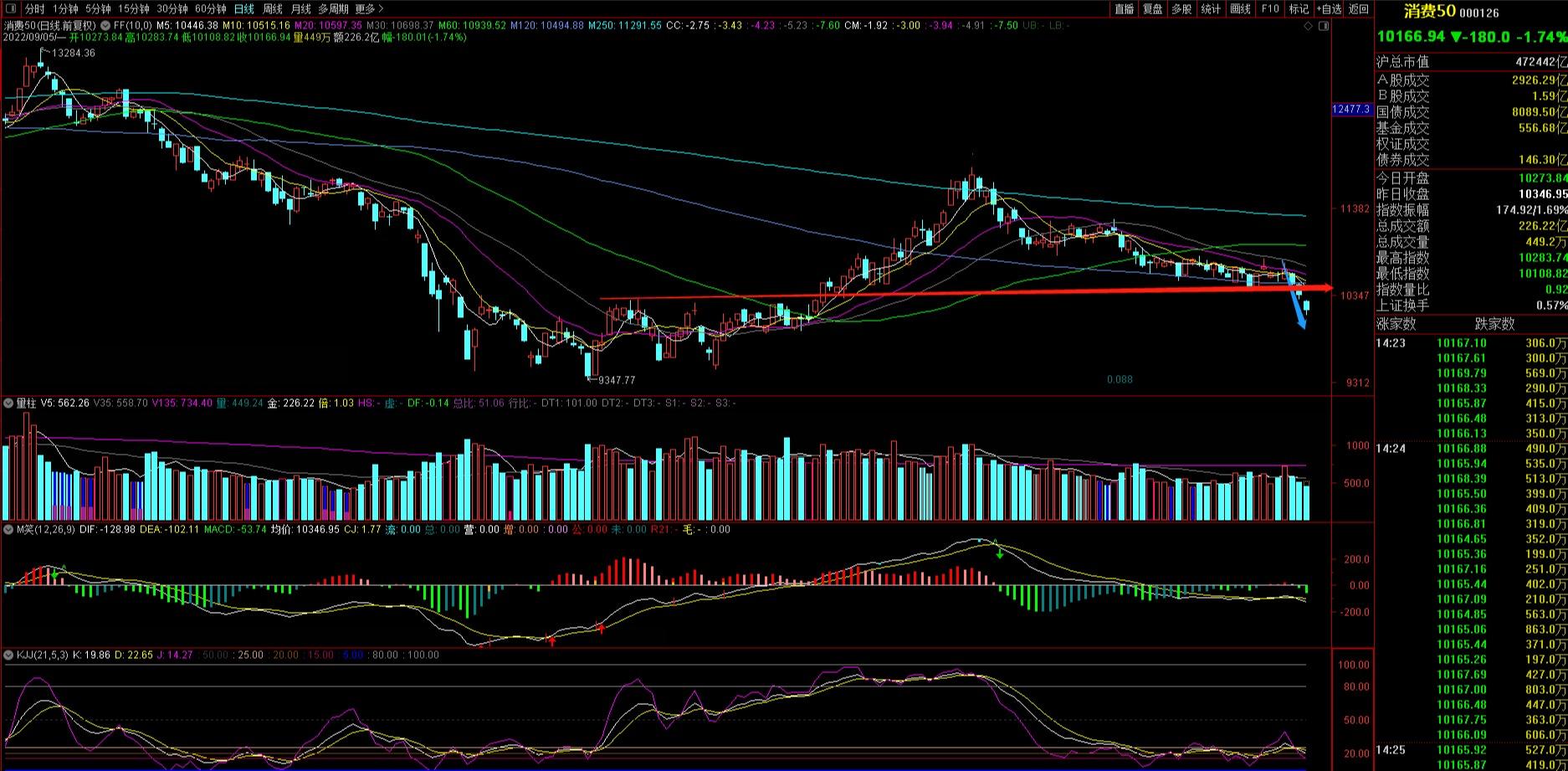
Task: Click the 上证换手 value 0.57%
Action: (1550, 306)
